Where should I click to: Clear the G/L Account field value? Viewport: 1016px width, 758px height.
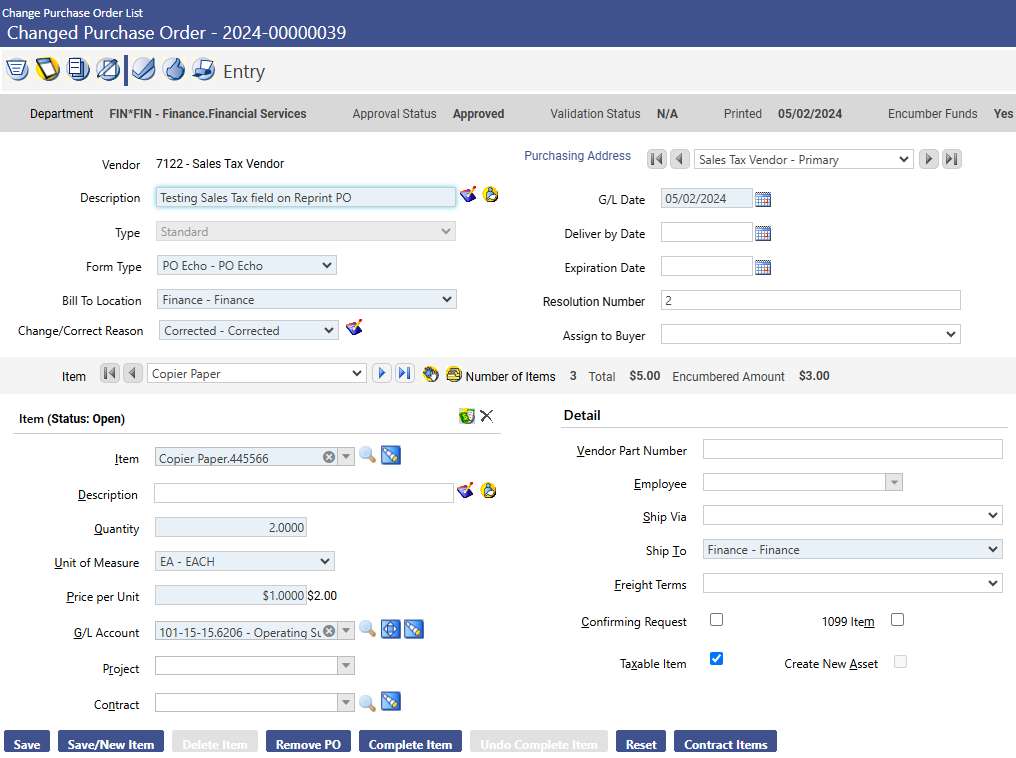click(x=329, y=630)
